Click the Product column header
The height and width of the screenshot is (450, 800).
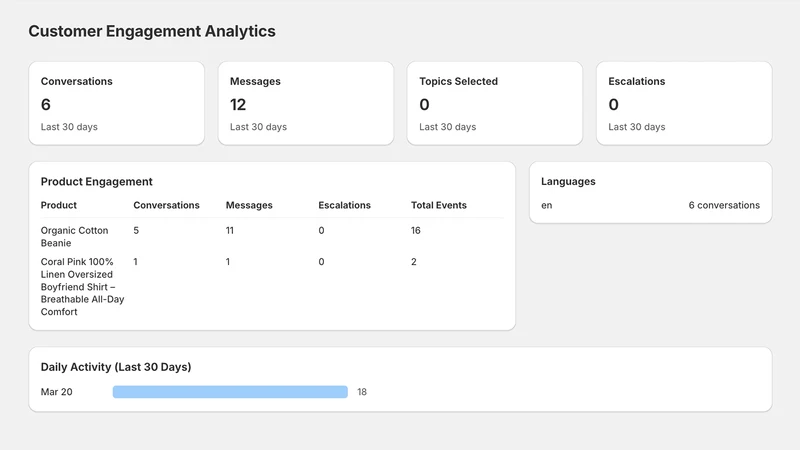[59, 205]
